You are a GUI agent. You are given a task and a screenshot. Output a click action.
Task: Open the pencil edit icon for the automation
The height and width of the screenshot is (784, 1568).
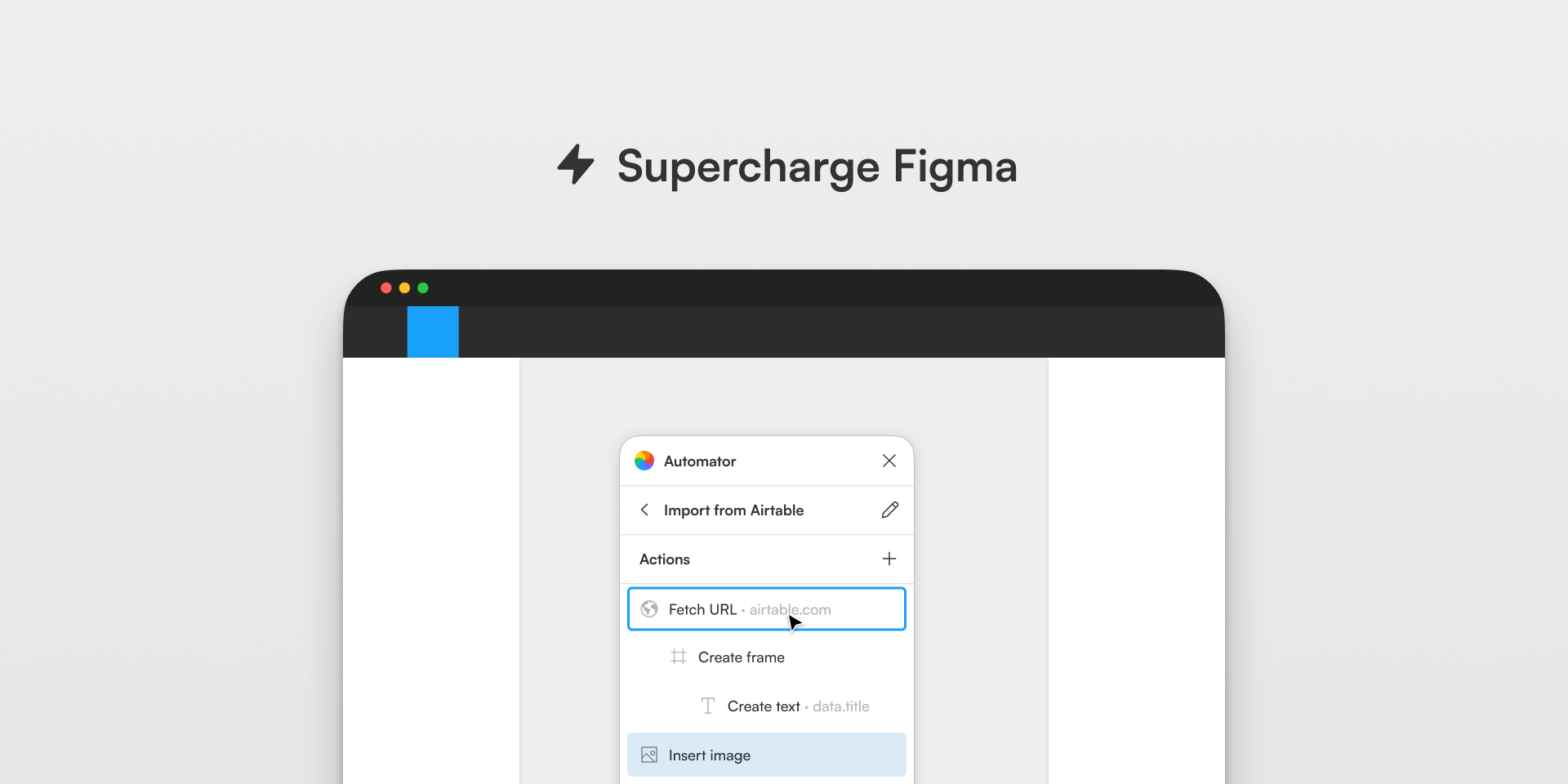pos(889,510)
